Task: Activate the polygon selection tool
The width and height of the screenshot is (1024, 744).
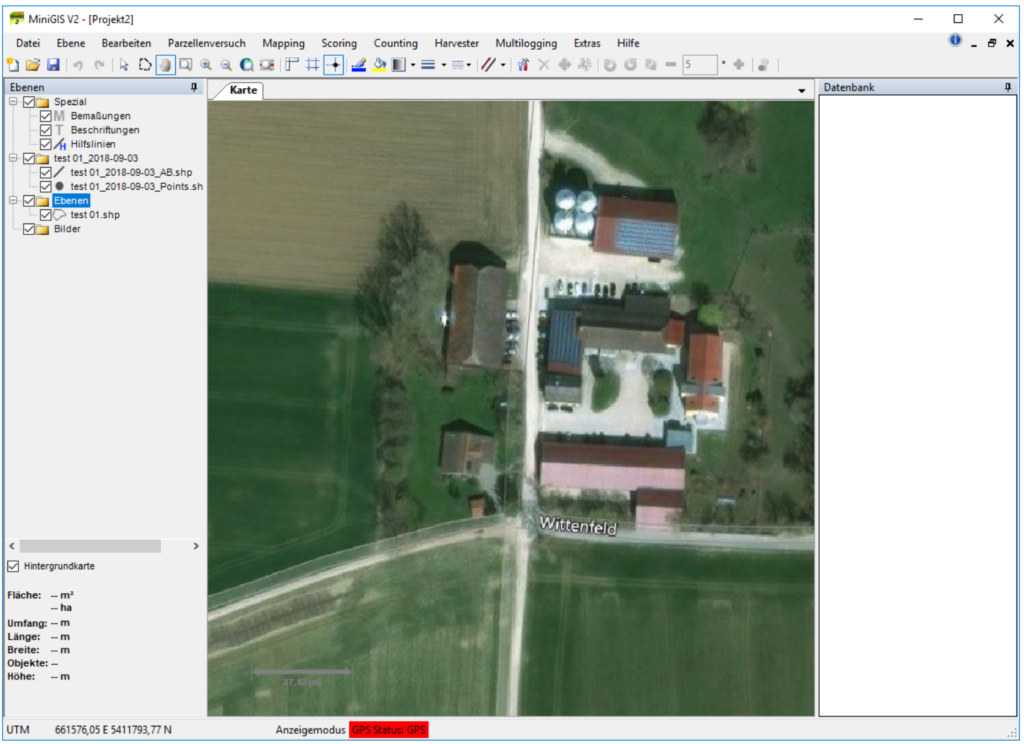Action: [x=145, y=65]
